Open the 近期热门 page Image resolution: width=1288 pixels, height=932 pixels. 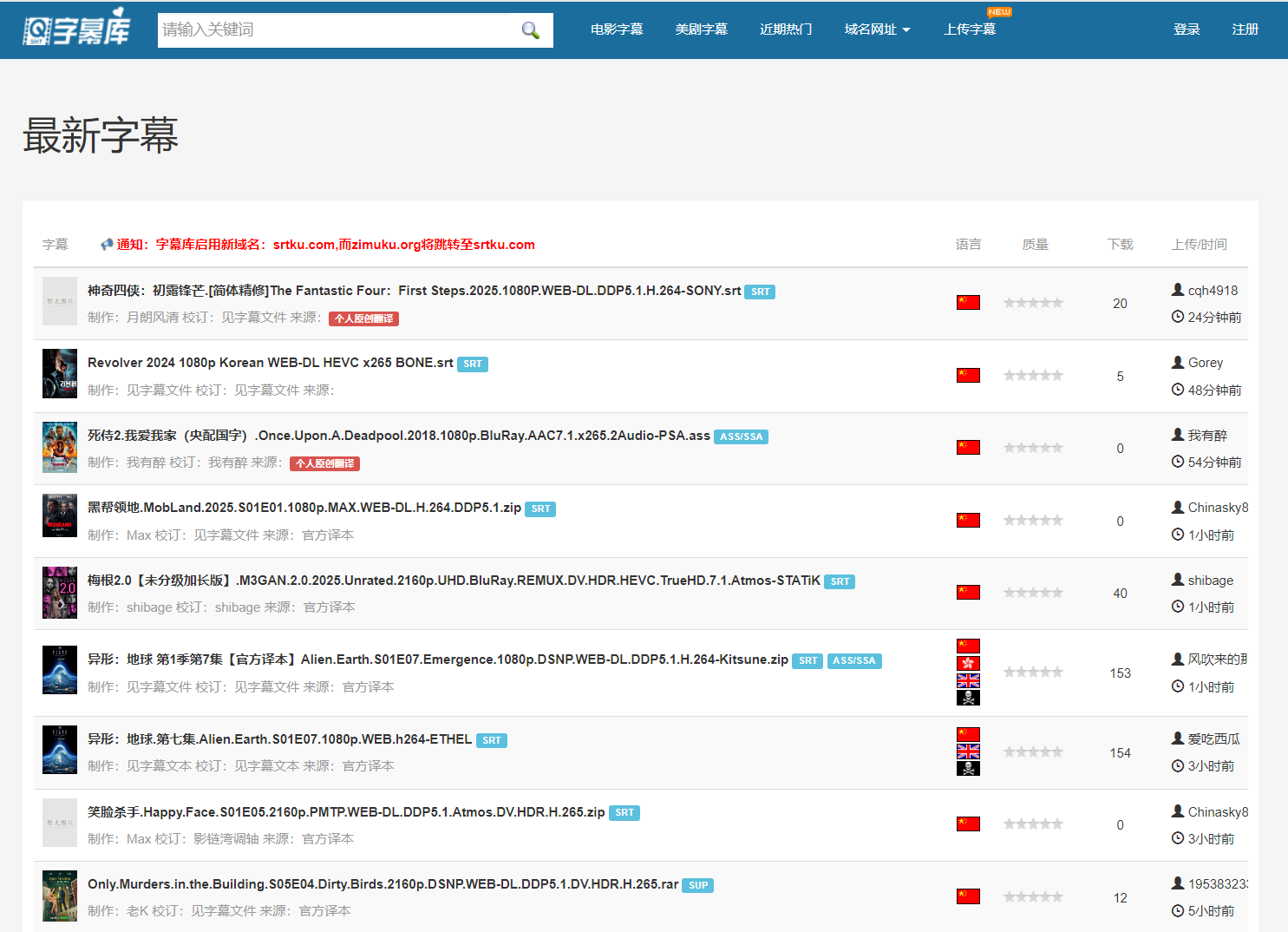pyautogui.click(x=786, y=30)
